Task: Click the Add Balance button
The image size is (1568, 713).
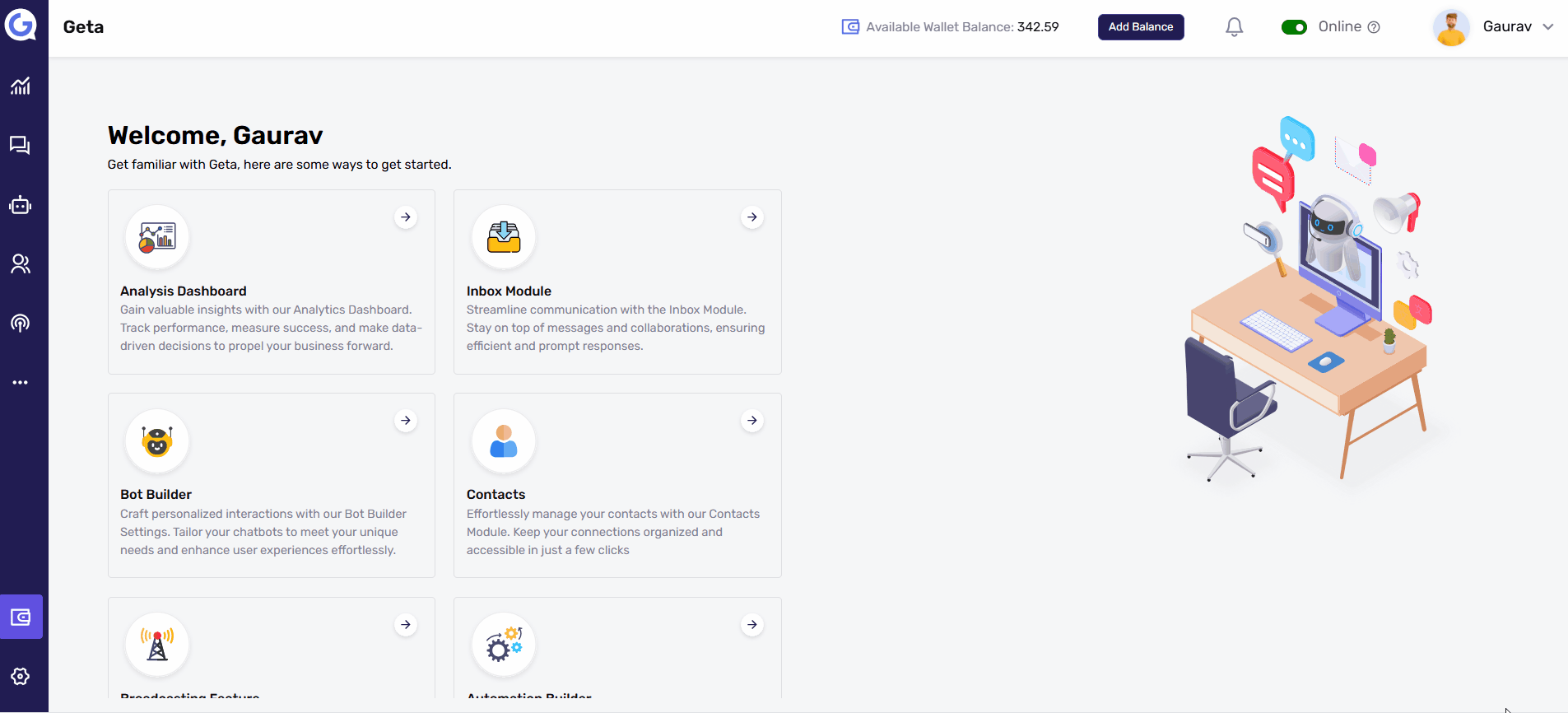Action: click(1140, 27)
